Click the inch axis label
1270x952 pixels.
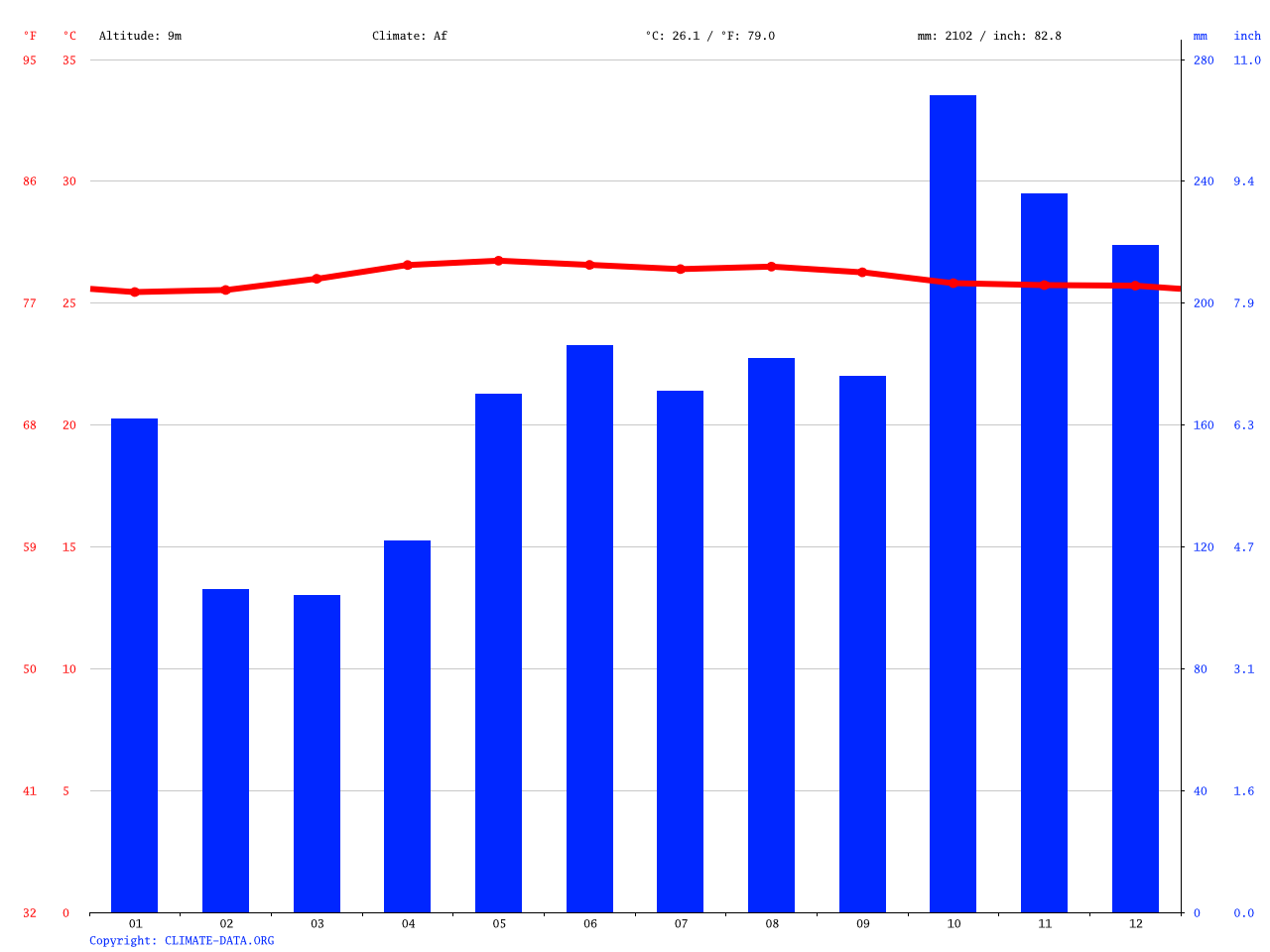click(1247, 36)
